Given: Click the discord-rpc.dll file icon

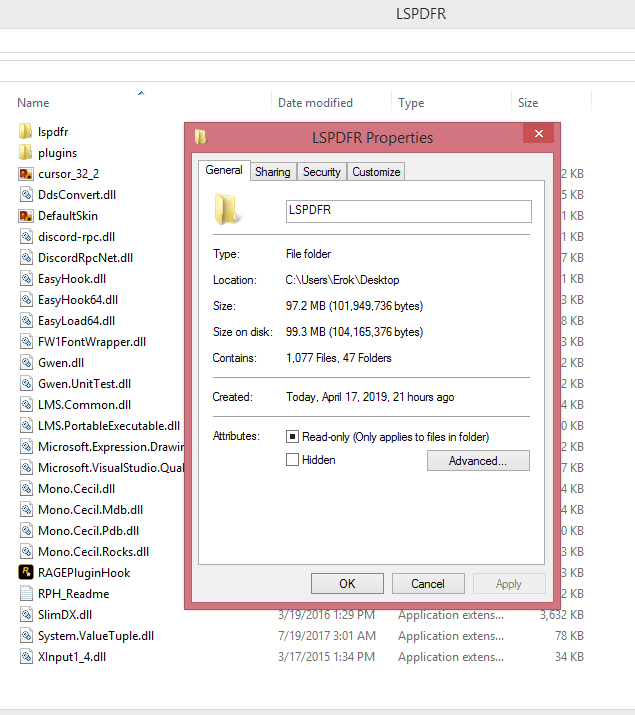Looking at the screenshot, I should coord(26,237).
